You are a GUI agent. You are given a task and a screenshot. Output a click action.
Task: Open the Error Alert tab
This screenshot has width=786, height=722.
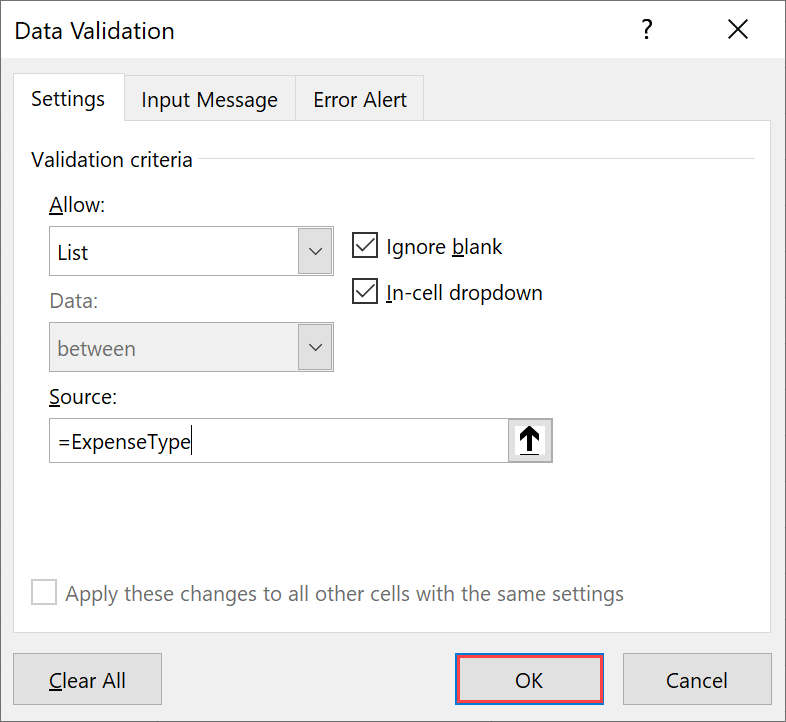tap(360, 99)
